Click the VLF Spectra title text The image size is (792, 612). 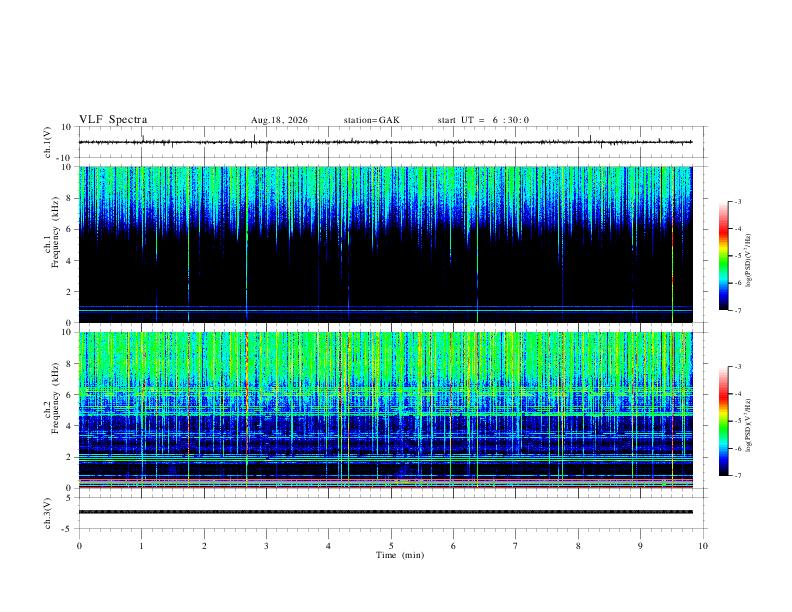pyautogui.click(x=113, y=120)
